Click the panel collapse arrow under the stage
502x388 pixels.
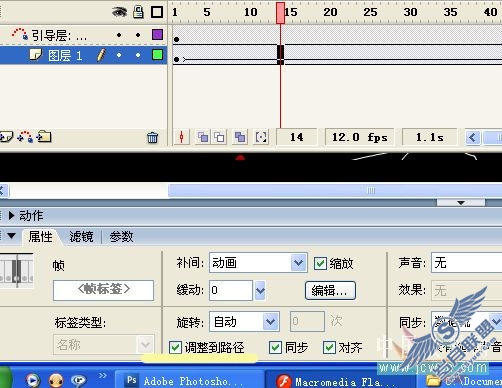tap(461, 203)
